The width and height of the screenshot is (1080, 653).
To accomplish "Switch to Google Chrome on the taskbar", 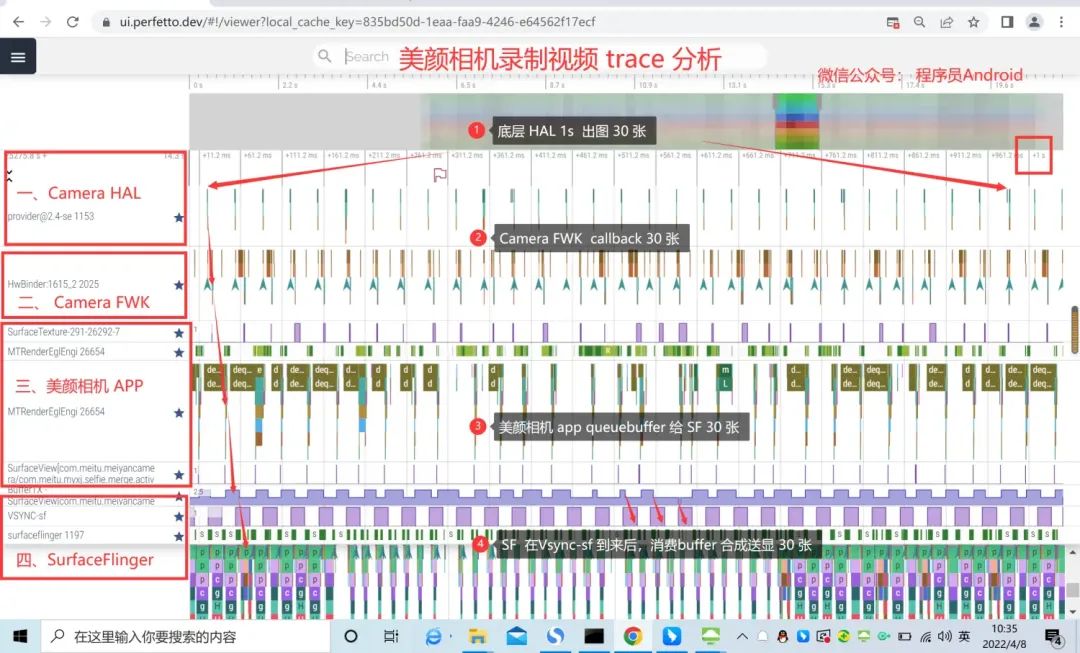I will [632, 636].
